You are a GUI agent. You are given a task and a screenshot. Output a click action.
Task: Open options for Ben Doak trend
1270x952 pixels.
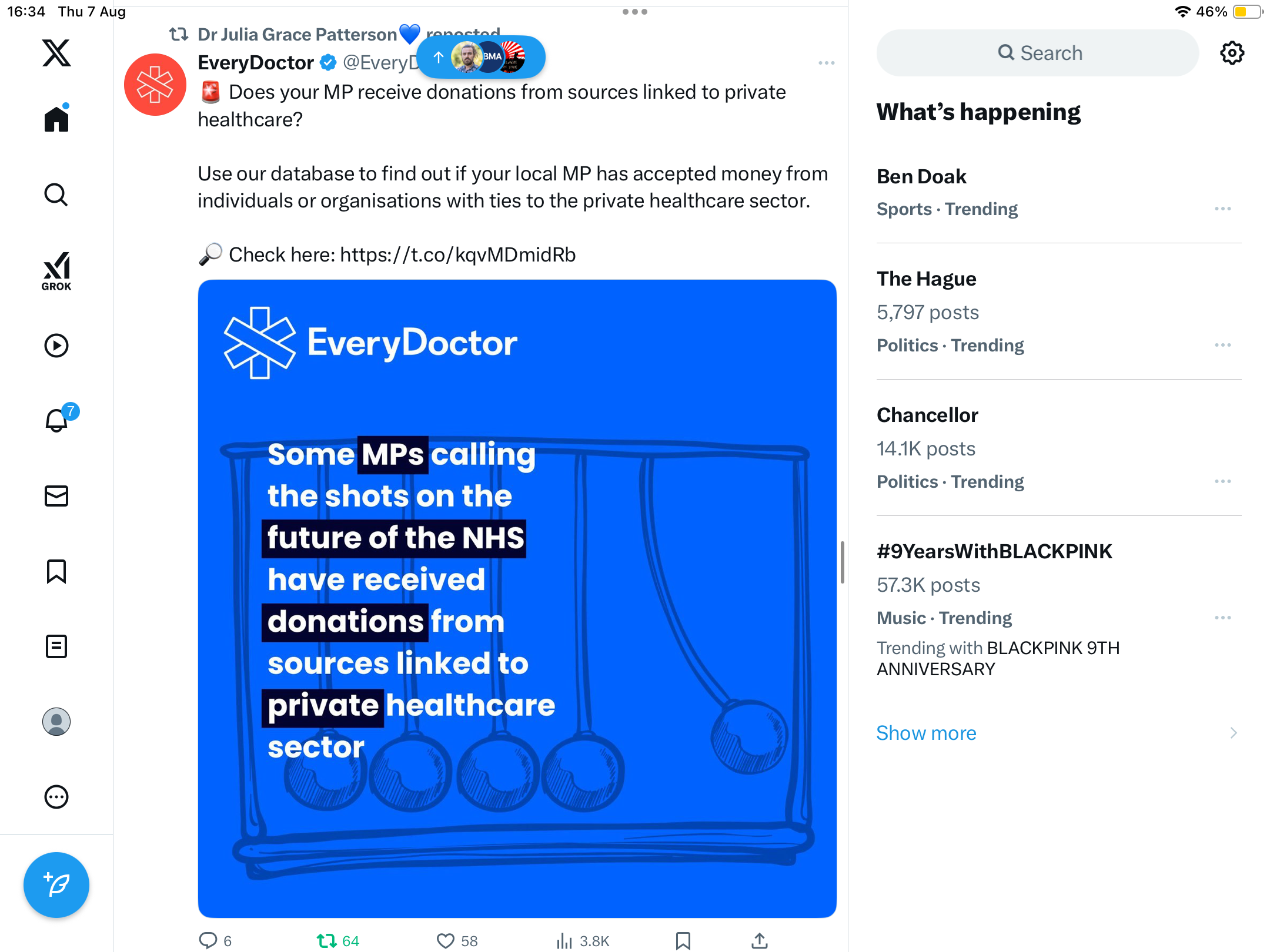pyautogui.click(x=1222, y=209)
